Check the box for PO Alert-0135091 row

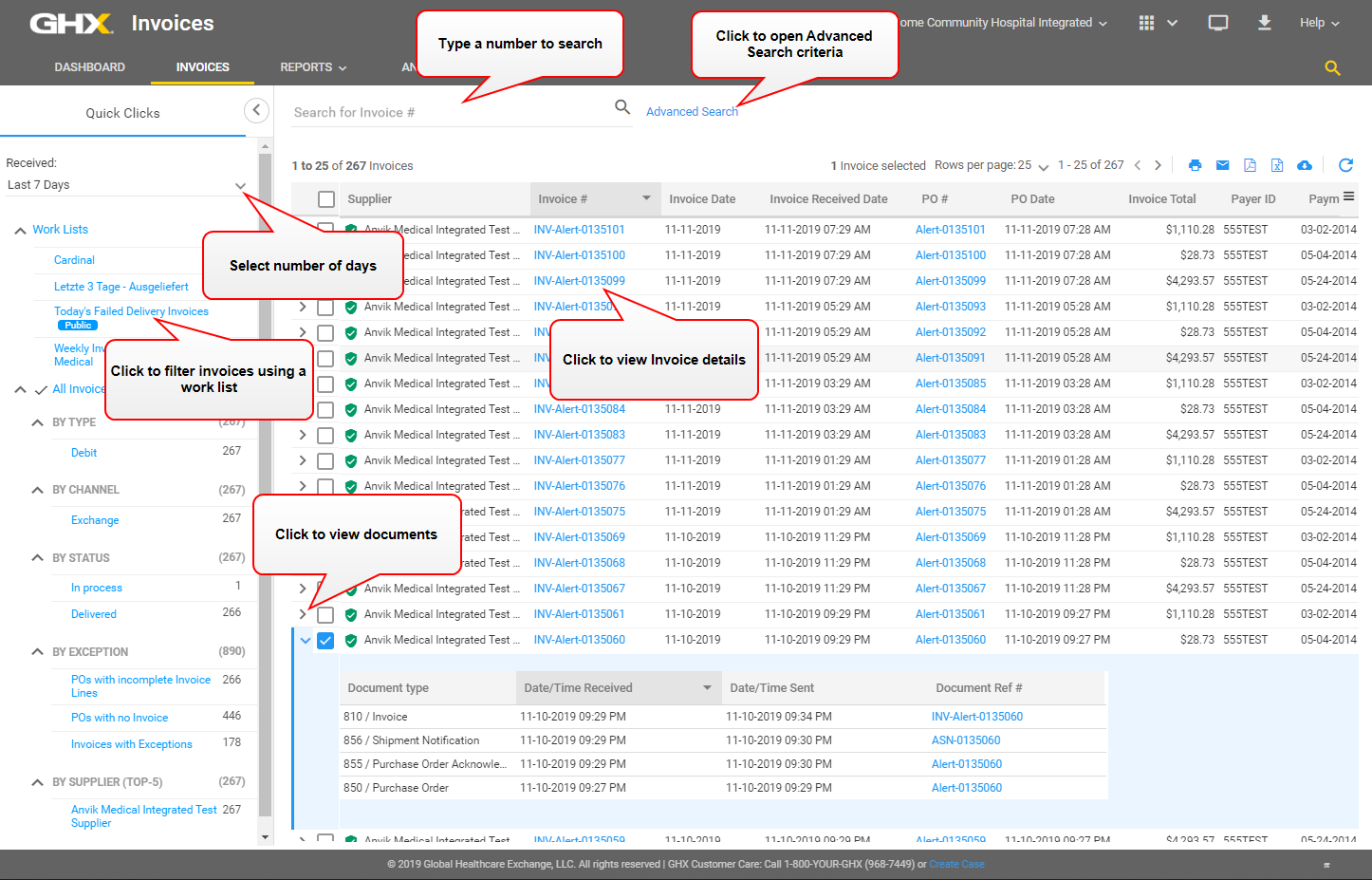click(325, 359)
